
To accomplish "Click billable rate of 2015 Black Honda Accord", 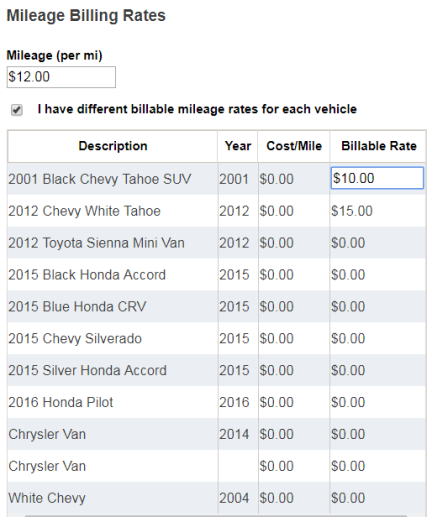I will click(x=348, y=275).
